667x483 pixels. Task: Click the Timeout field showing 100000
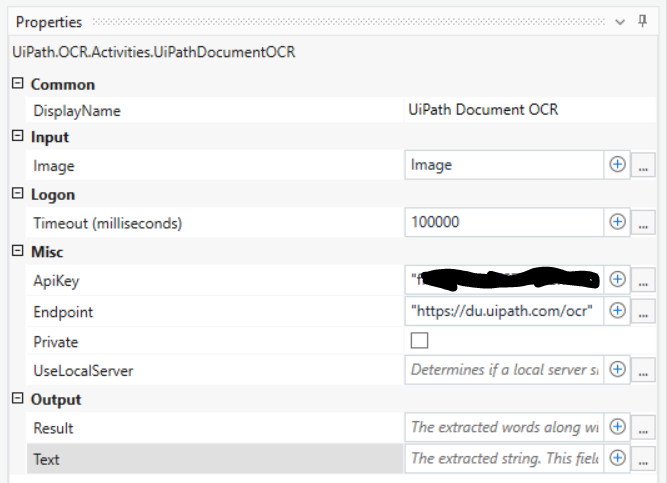[x=504, y=222]
